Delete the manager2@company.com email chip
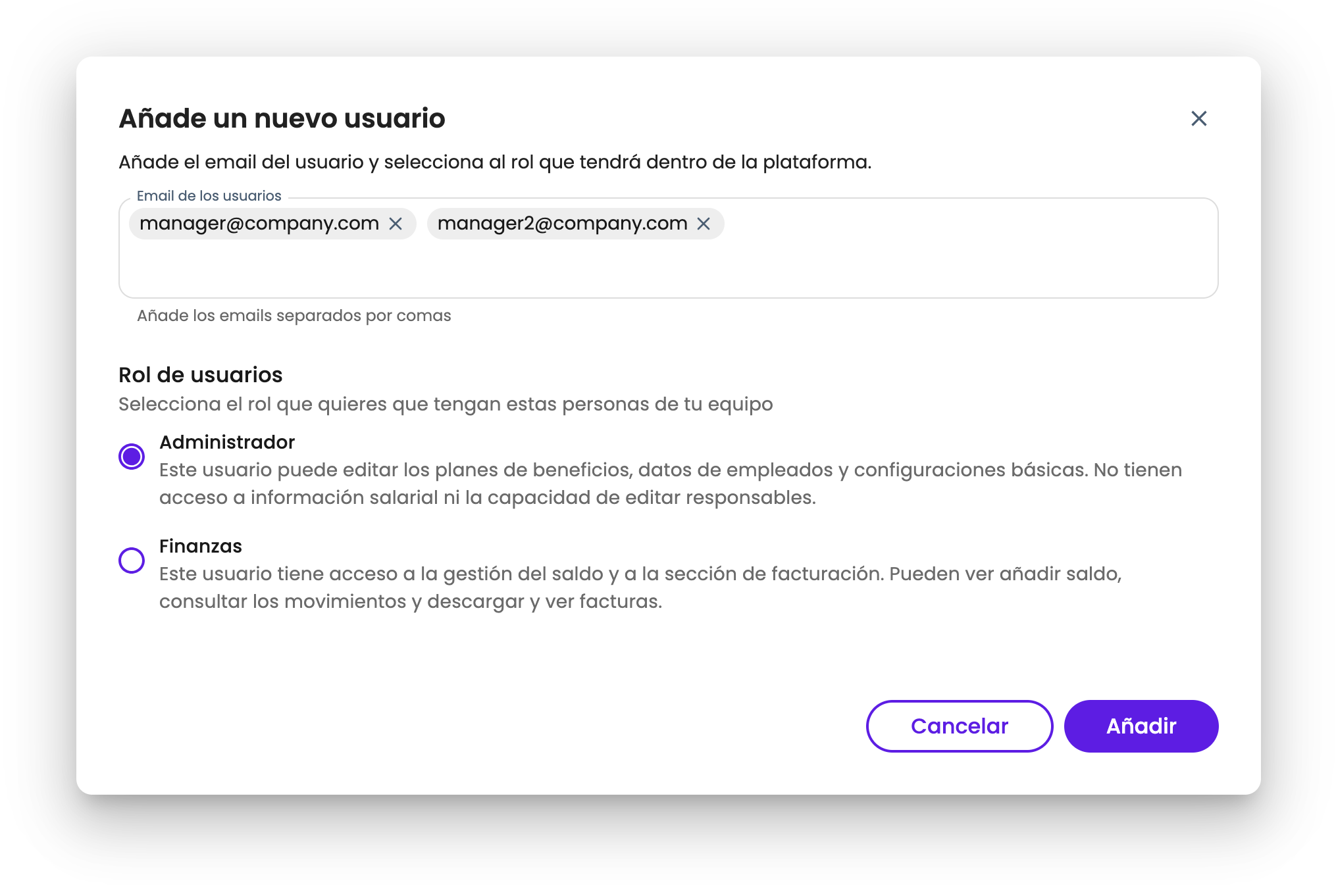The height and width of the screenshot is (896, 1336). click(704, 224)
